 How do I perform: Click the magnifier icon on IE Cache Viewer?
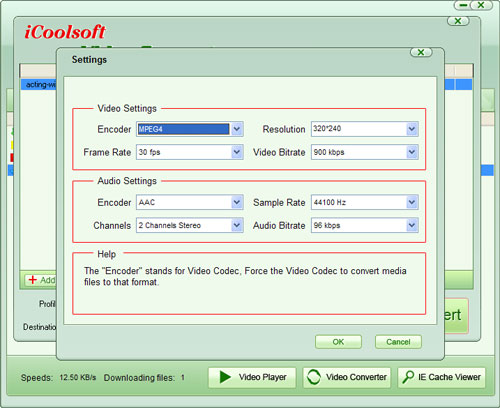408,377
